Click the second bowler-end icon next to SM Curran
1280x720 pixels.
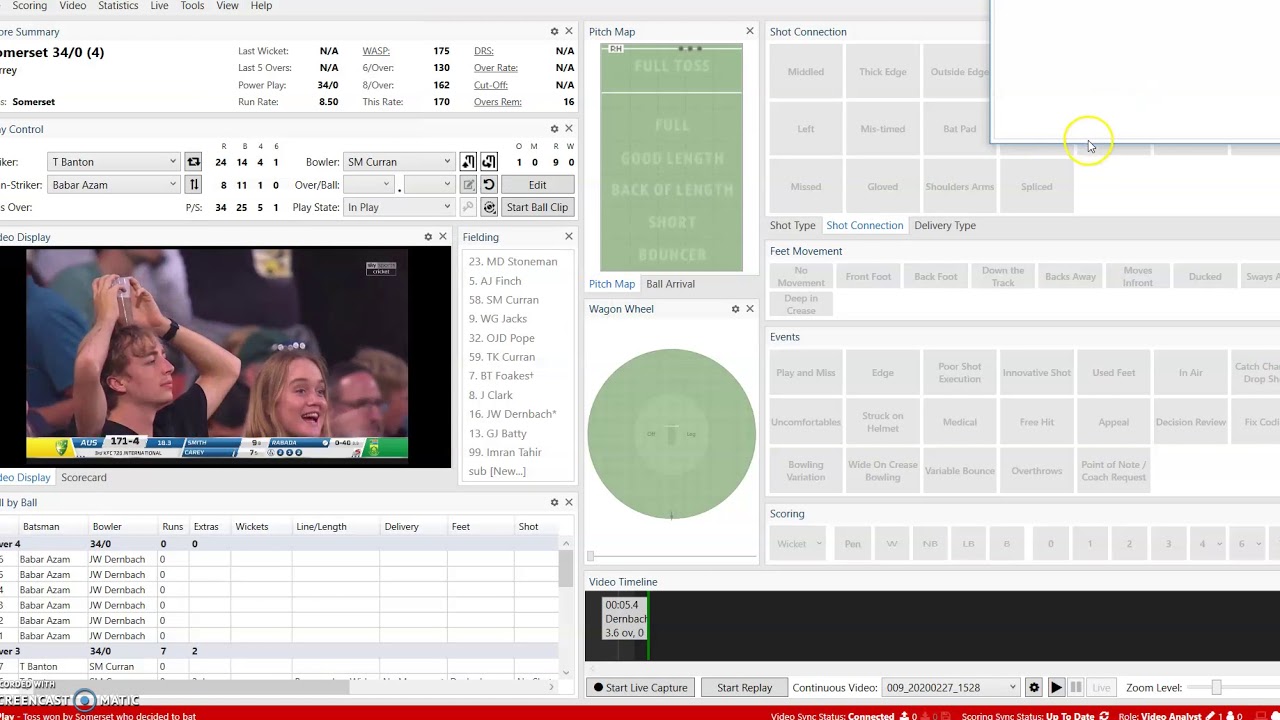click(x=489, y=162)
